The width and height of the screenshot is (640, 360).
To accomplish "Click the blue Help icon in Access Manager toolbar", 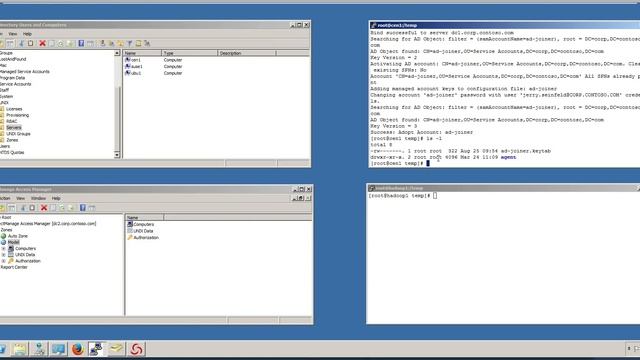I will (x=82, y=208).
